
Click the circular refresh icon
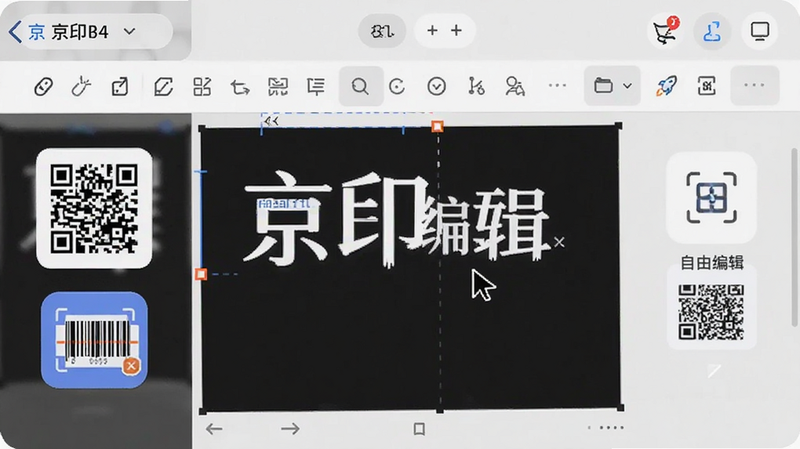[x=397, y=86]
